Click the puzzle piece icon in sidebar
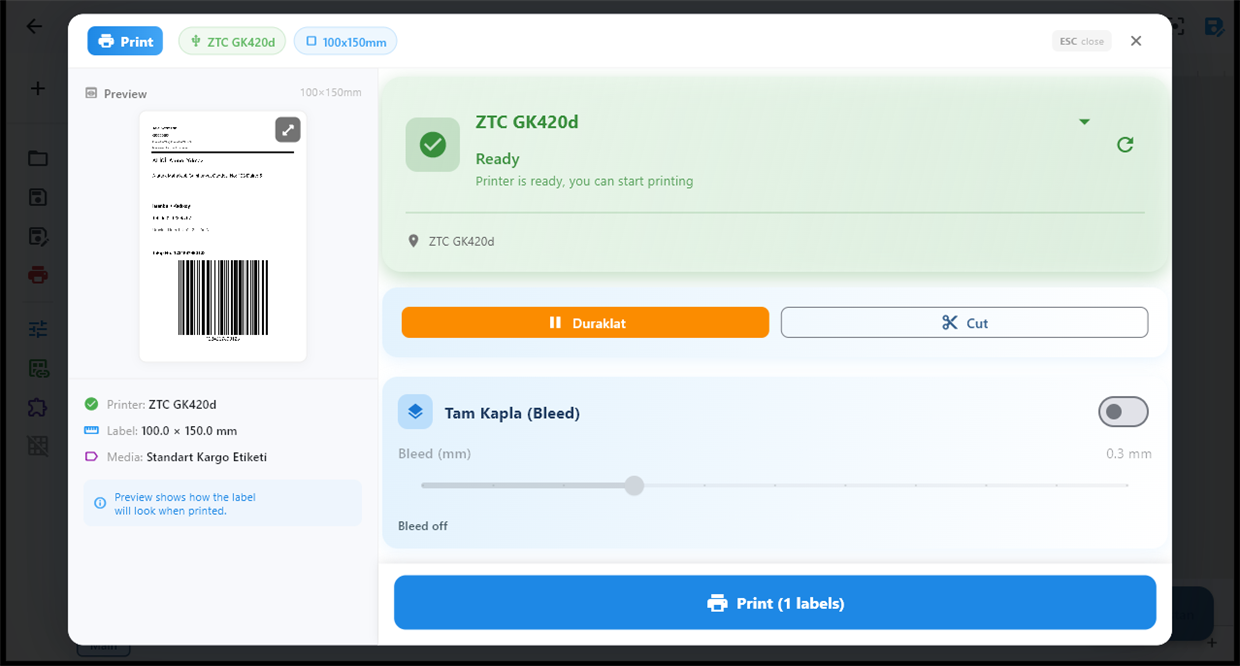 tap(38, 407)
